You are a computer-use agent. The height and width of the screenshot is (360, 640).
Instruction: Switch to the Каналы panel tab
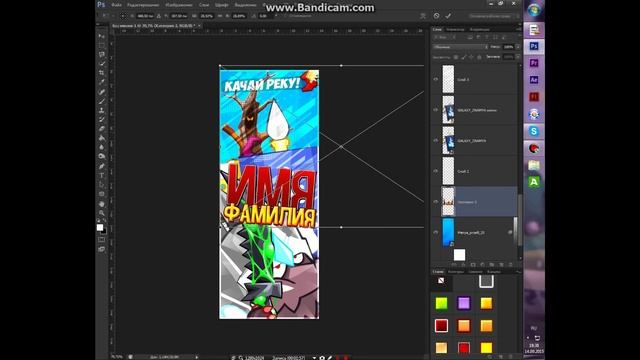click(493, 271)
